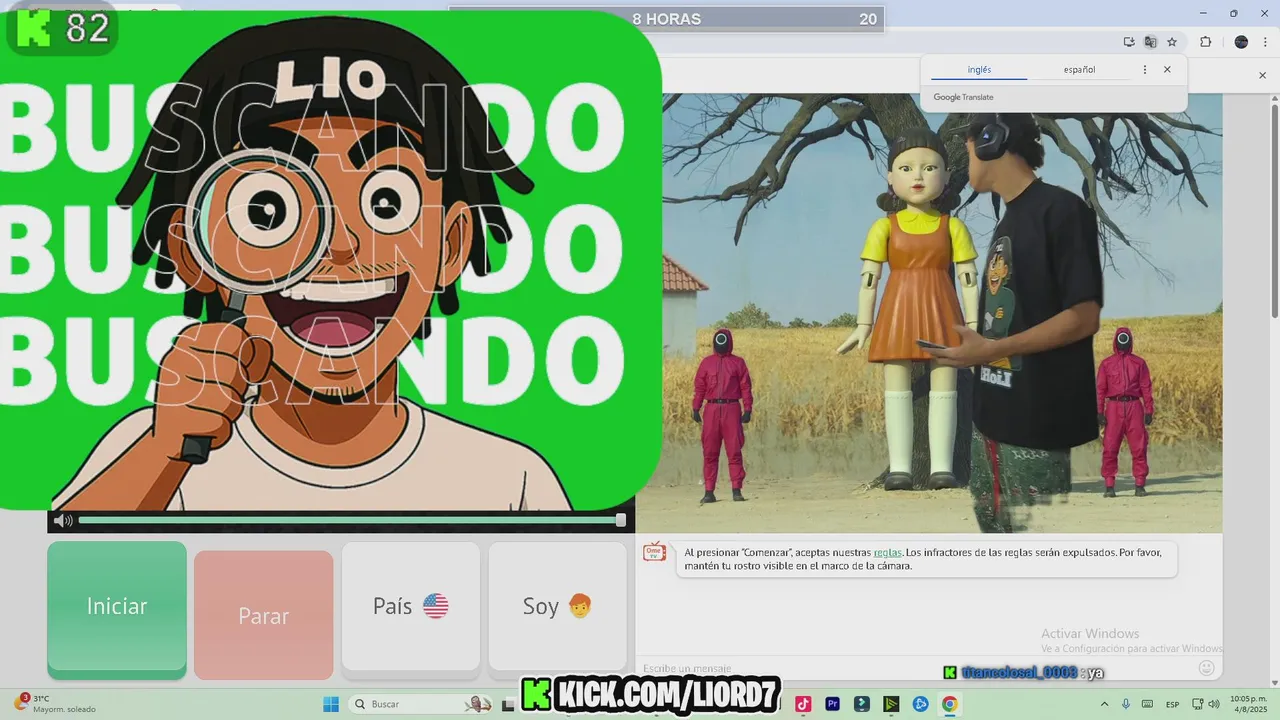Switch to Google Chrome in the taskbar
The height and width of the screenshot is (720, 1280).
(949, 704)
